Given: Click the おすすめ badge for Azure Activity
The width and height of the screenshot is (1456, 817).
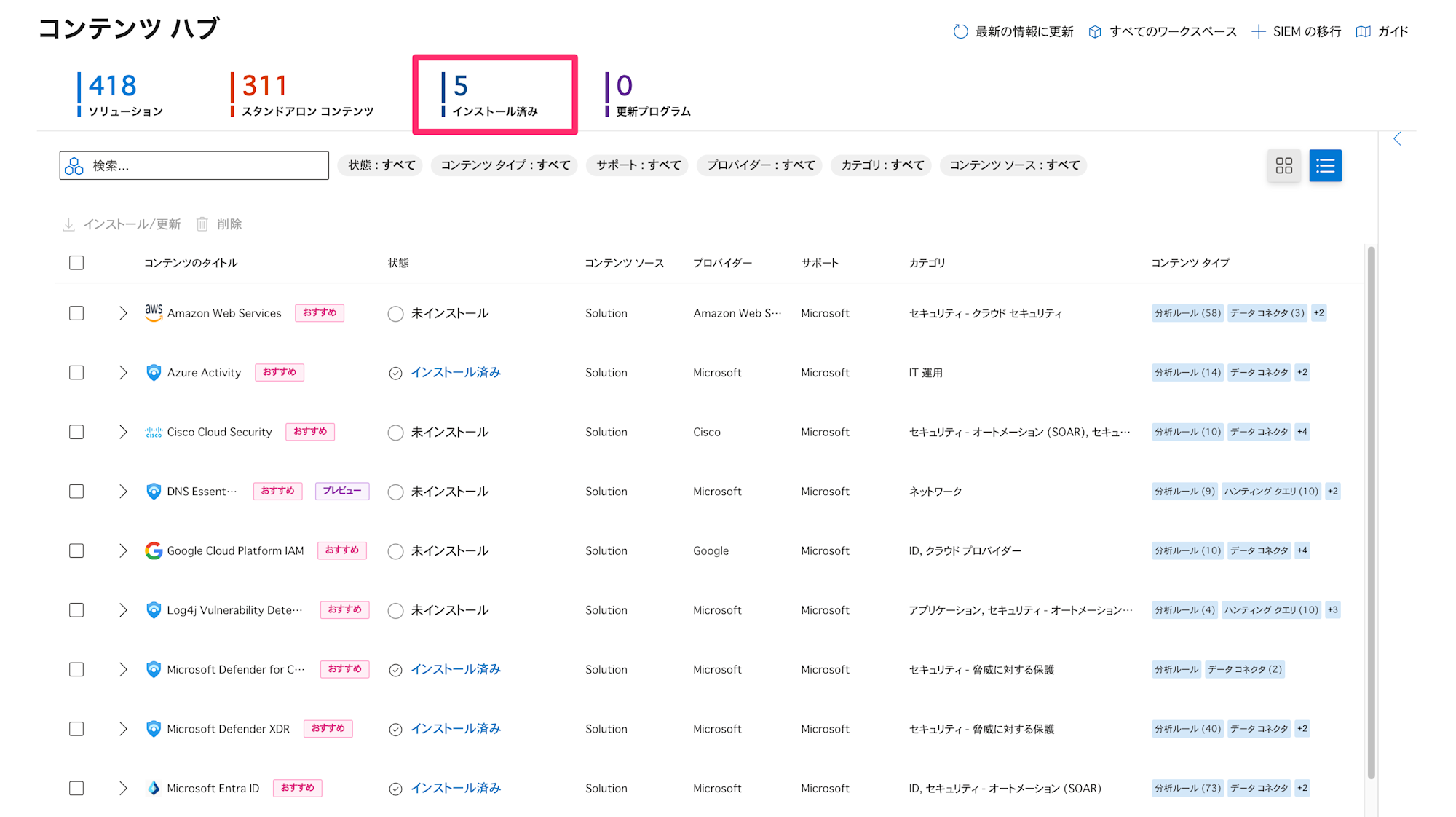Looking at the screenshot, I should coord(280,372).
